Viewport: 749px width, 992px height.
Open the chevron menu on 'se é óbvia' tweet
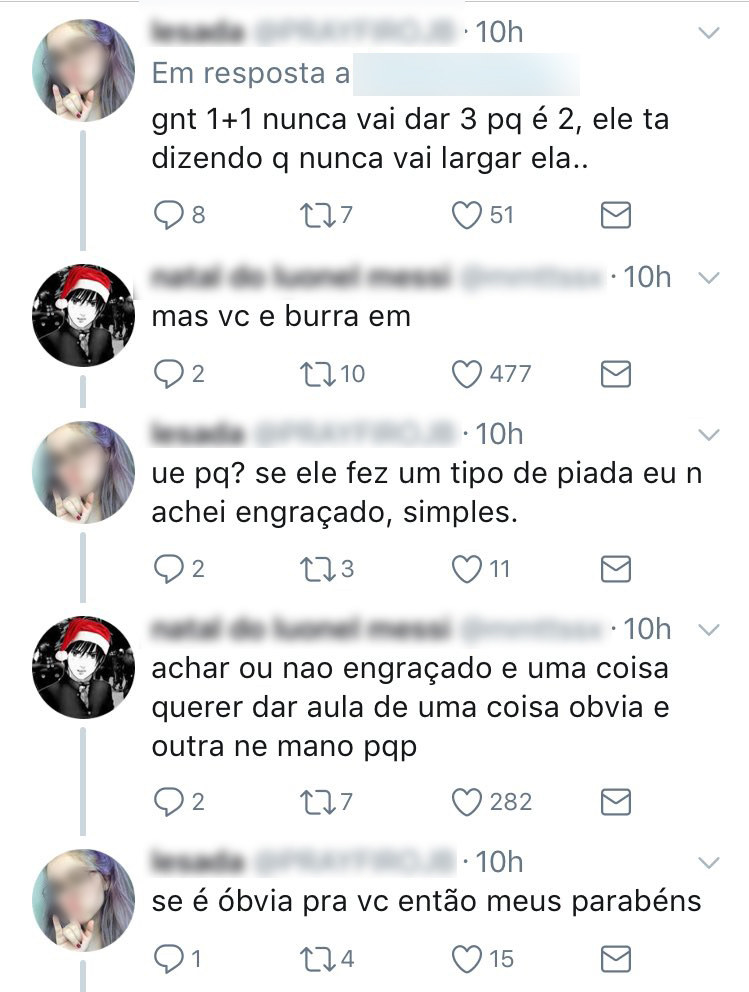(709, 862)
